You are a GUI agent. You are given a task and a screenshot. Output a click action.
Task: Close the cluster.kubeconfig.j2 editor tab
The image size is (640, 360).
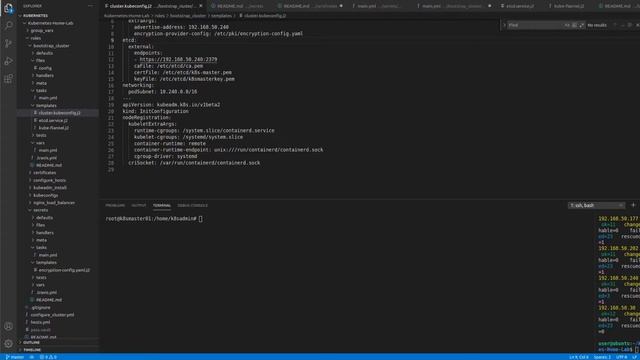click(x=201, y=6)
